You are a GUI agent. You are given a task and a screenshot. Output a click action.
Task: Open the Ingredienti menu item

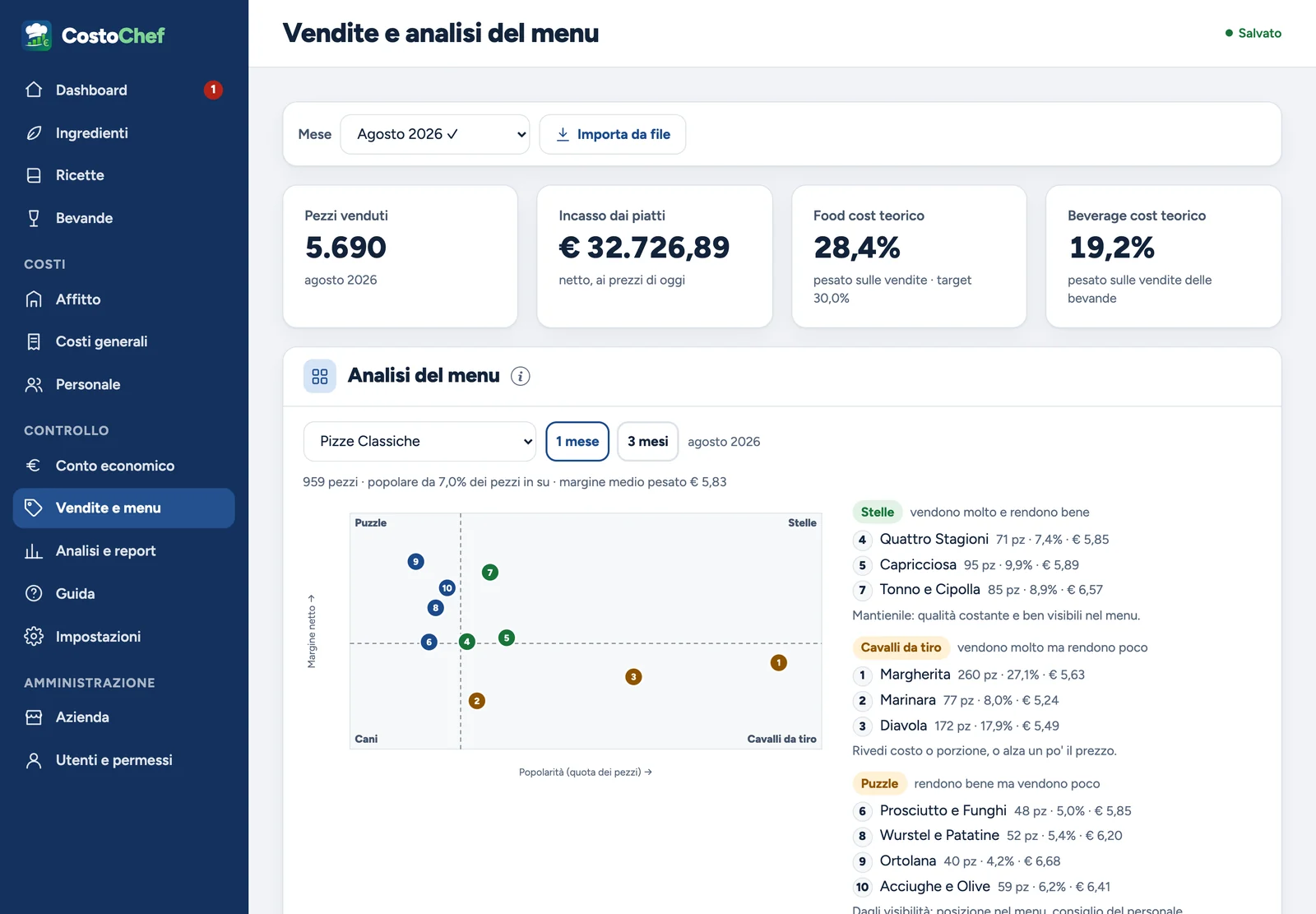(x=124, y=132)
